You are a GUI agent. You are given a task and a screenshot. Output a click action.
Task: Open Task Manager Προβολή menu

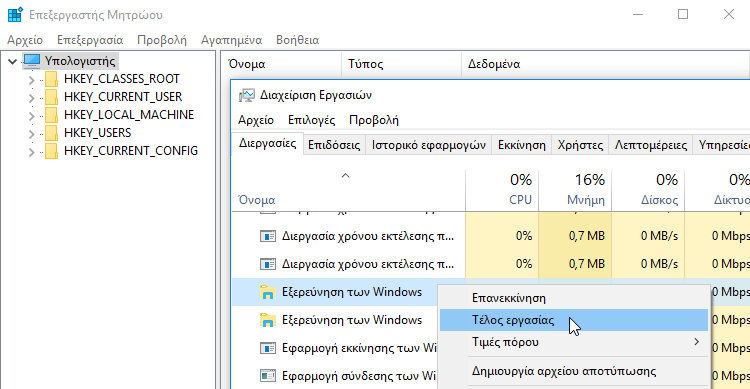coord(374,120)
